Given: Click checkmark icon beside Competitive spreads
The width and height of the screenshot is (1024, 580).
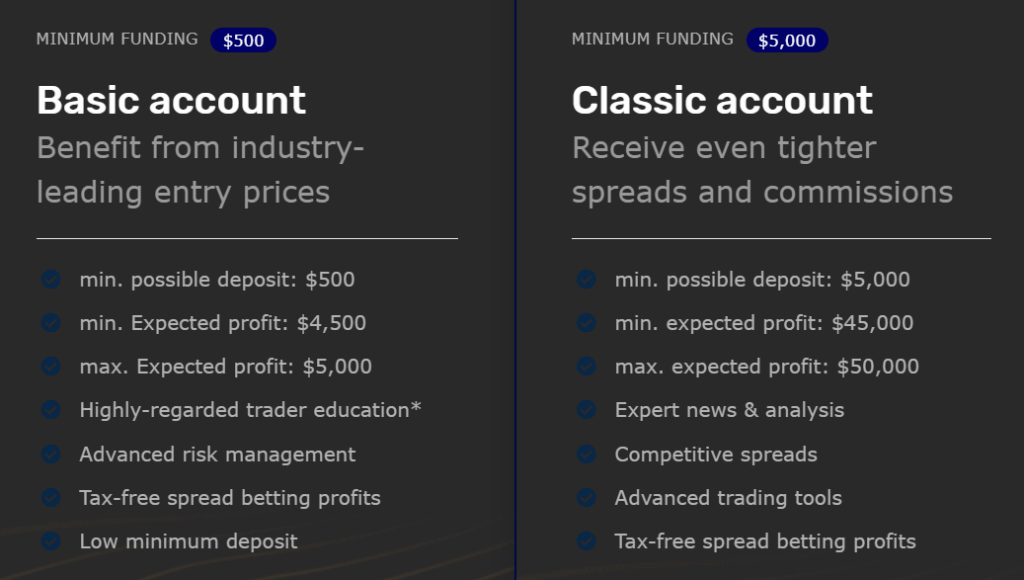Looking at the screenshot, I should pos(586,454).
